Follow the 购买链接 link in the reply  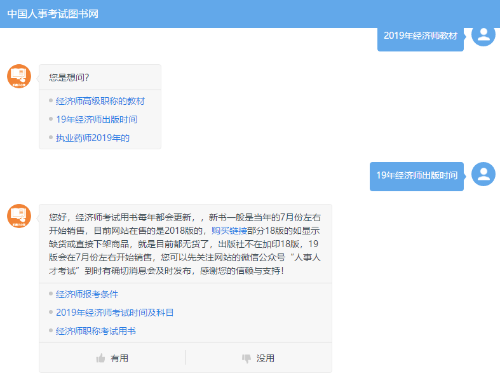click(229, 231)
